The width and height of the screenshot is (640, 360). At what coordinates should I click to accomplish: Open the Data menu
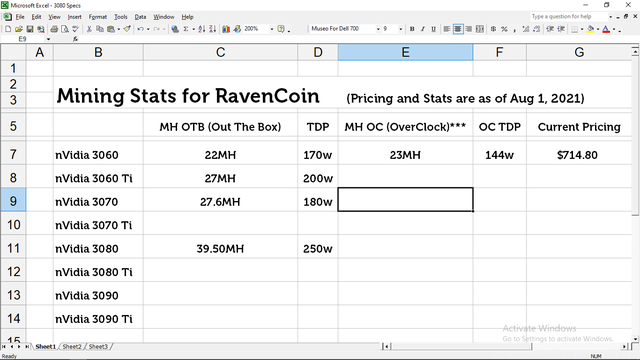[140, 17]
